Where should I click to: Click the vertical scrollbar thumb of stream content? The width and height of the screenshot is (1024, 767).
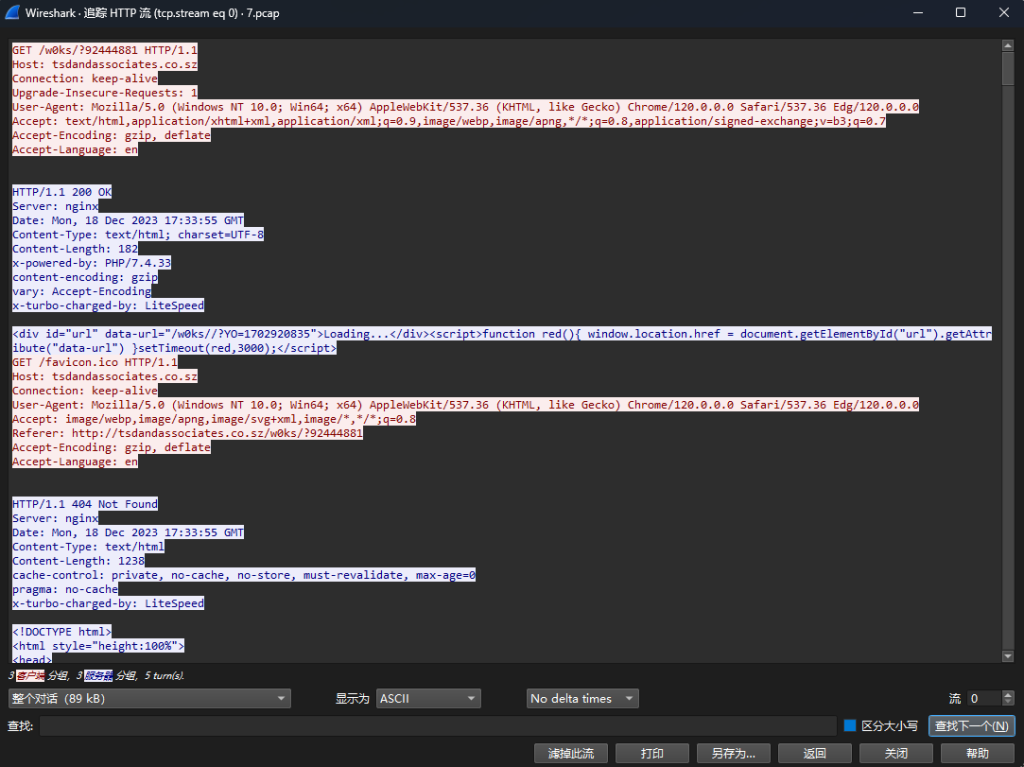coord(1008,70)
